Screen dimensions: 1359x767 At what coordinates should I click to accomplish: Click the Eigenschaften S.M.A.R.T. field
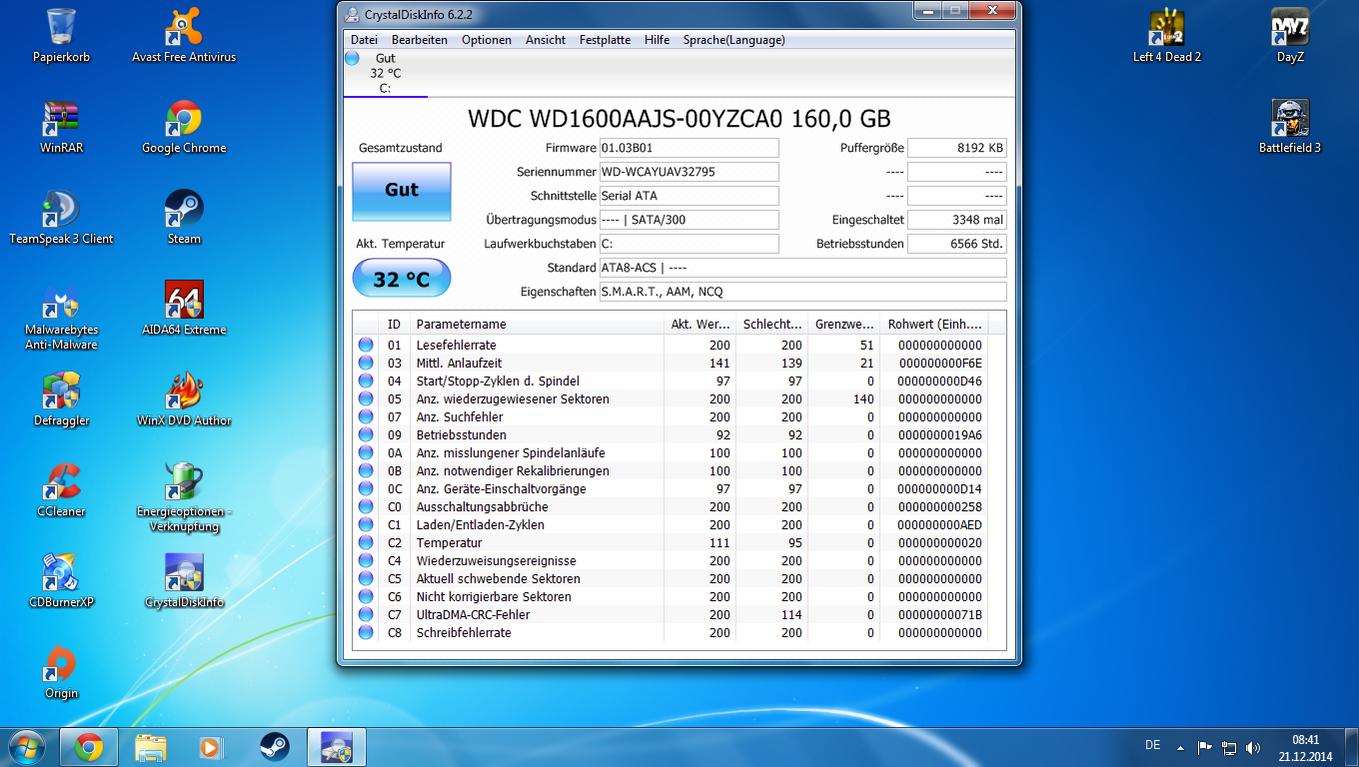[802, 292]
